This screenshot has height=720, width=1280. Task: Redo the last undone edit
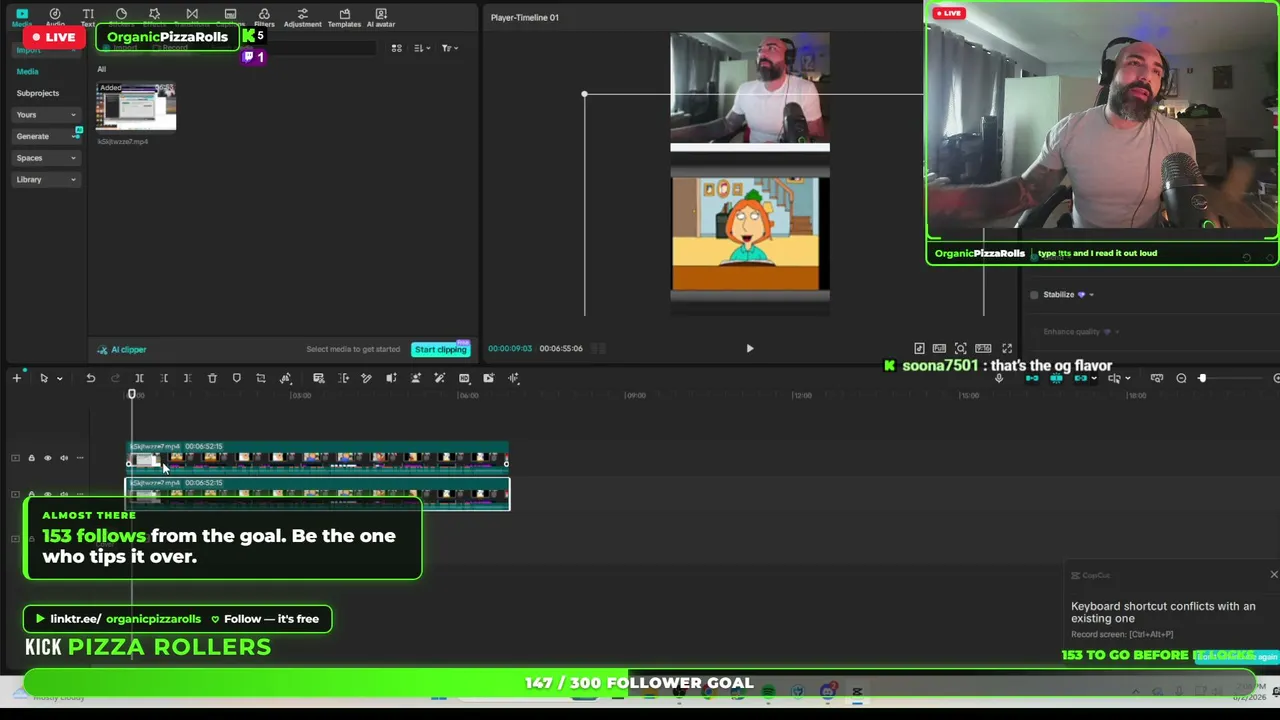click(x=115, y=378)
